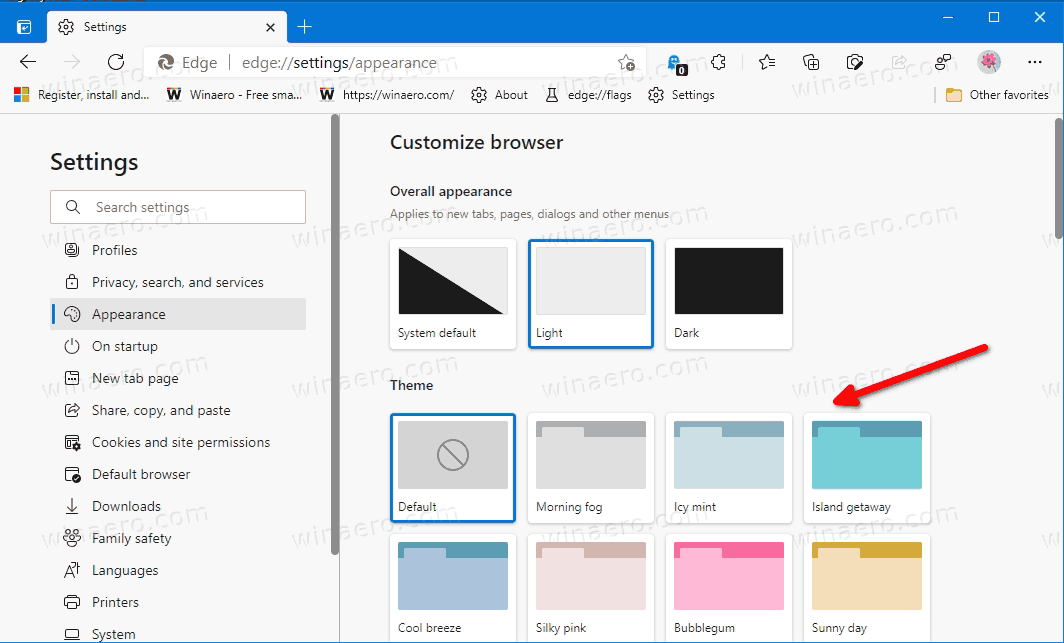
Task: Select the Dark overall appearance option
Action: coord(729,293)
